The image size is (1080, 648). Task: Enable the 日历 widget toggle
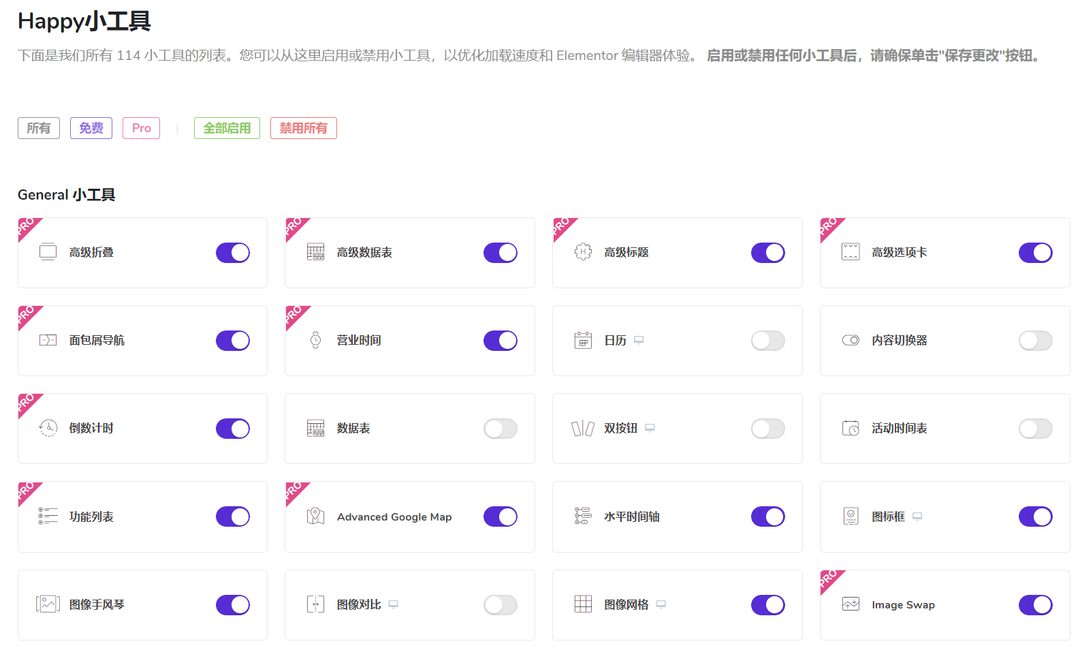pyautogui.click(x=768, y=340)
